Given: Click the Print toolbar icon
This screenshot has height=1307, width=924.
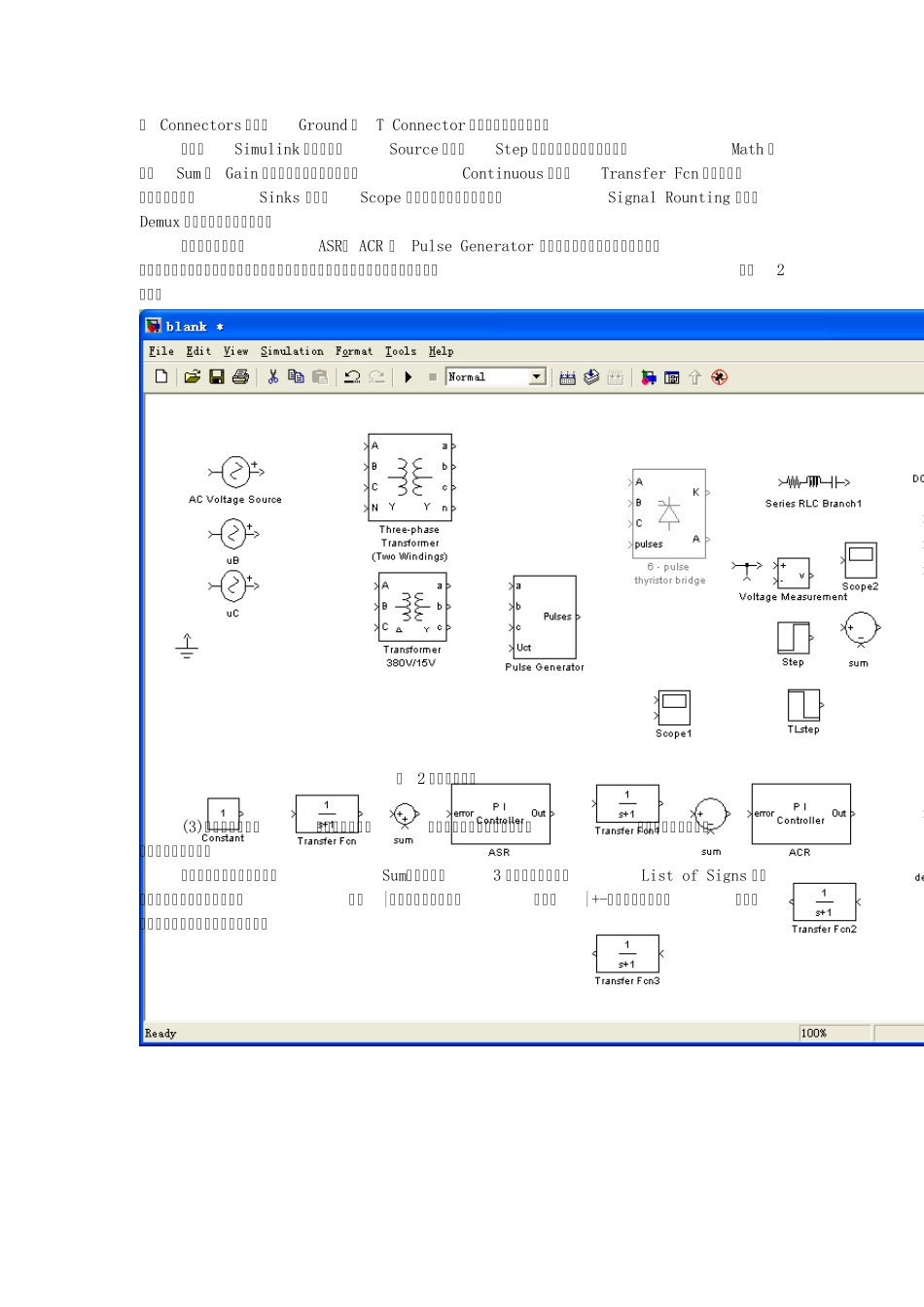Looking at the screenshot, I should (240, 376).
